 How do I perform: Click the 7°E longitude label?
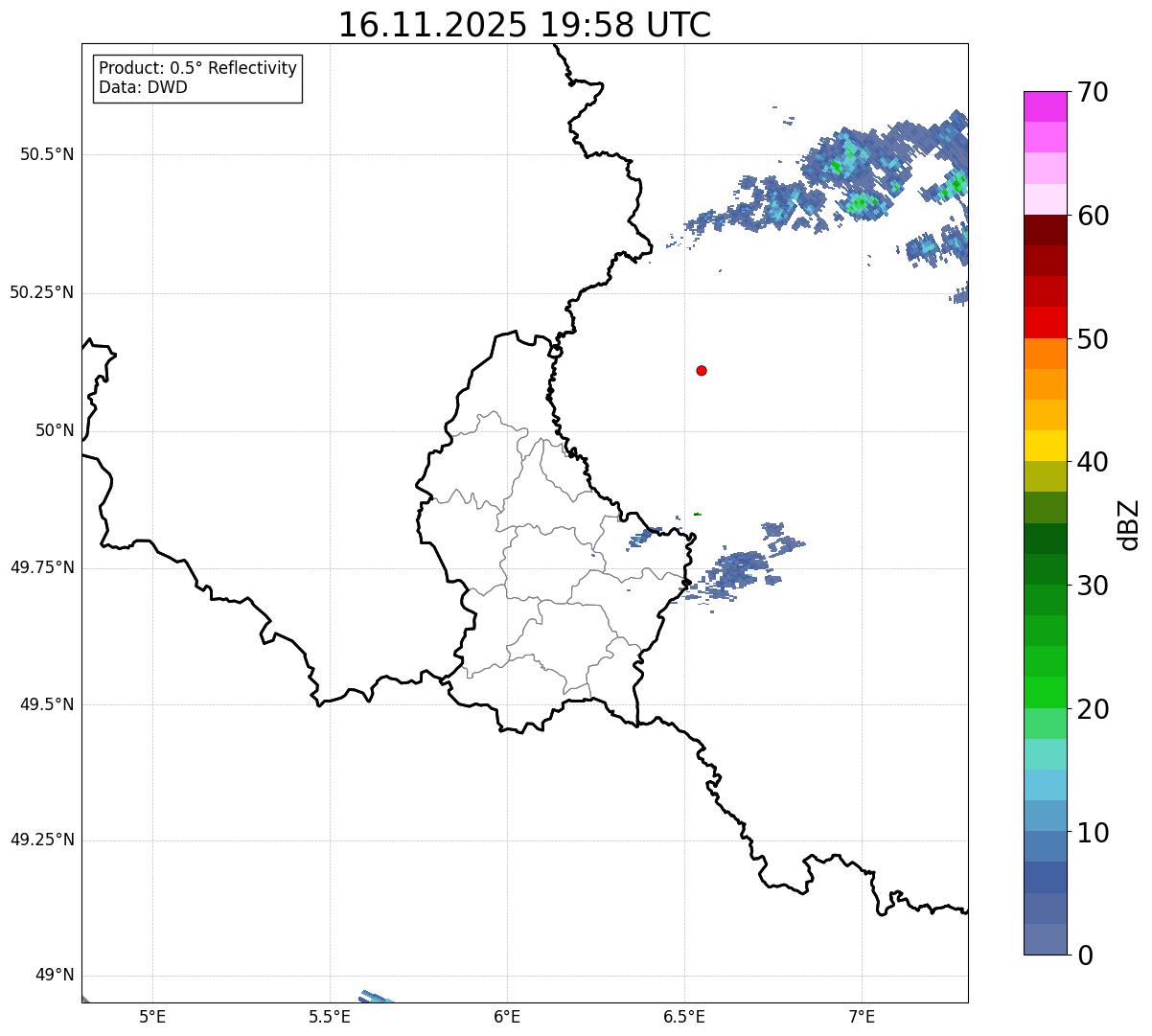[862, 1016]
